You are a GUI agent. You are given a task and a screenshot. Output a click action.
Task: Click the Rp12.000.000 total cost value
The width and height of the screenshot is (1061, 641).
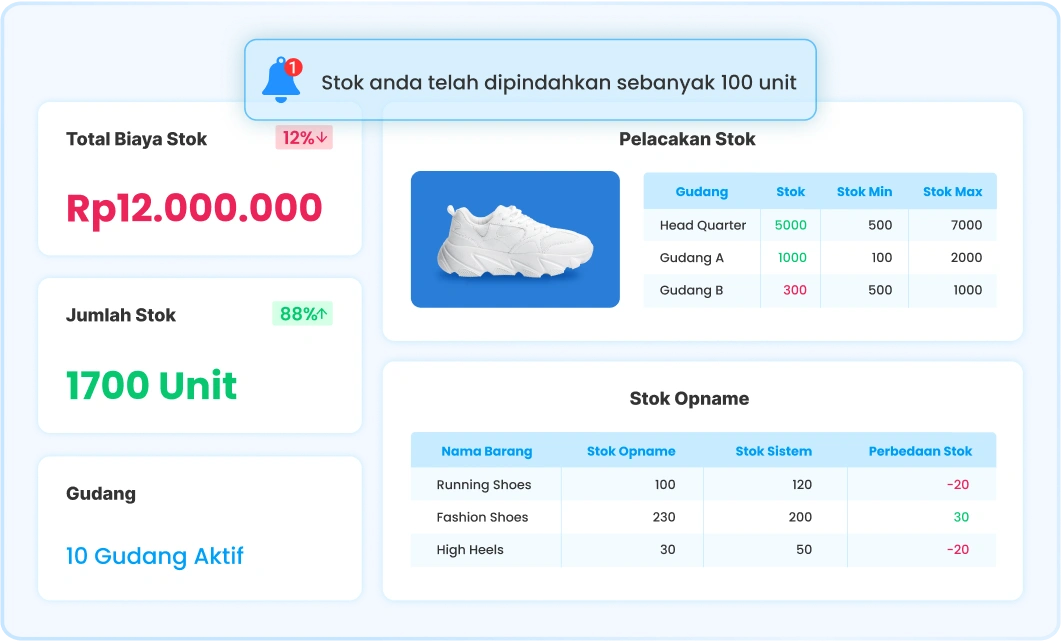pyautogui.click(x=191, y=208)
